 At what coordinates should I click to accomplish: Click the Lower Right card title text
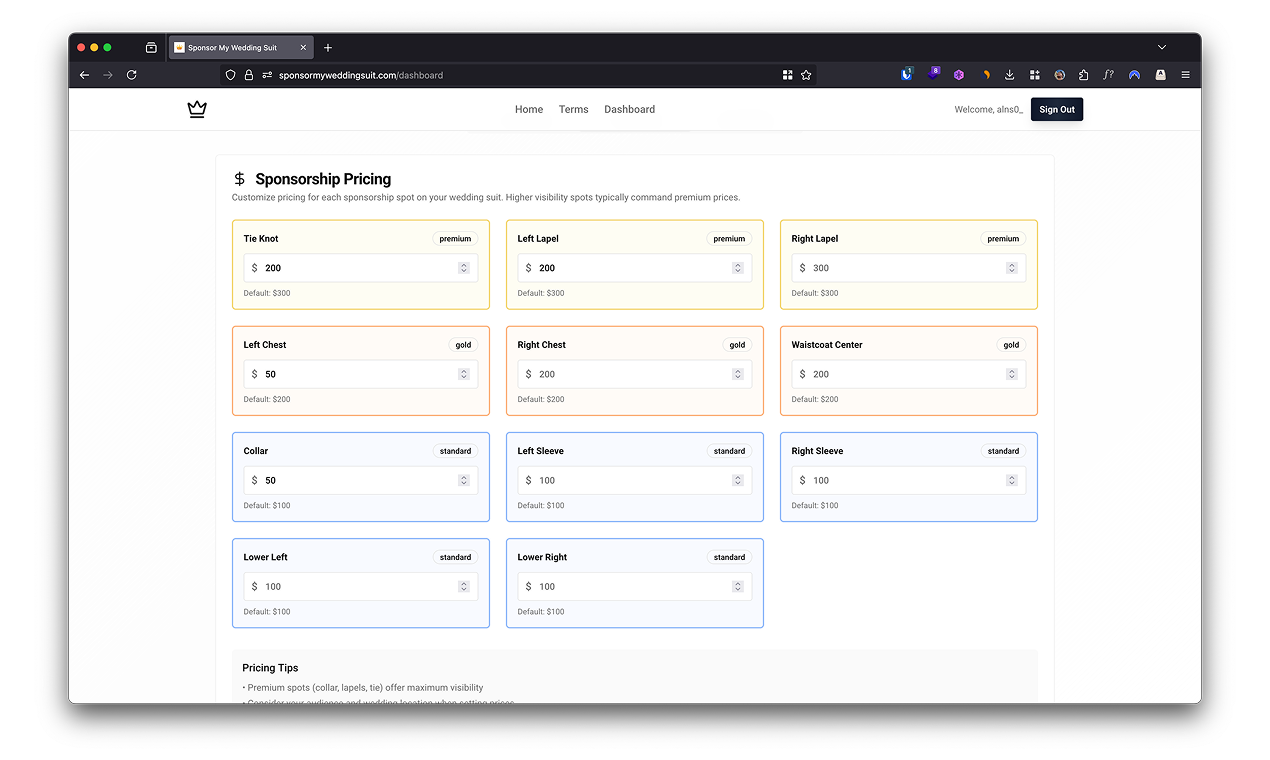pos(543,557)
